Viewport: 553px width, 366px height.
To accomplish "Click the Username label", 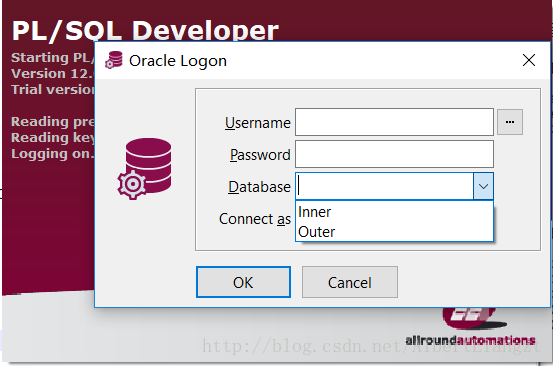I will 258,123.
